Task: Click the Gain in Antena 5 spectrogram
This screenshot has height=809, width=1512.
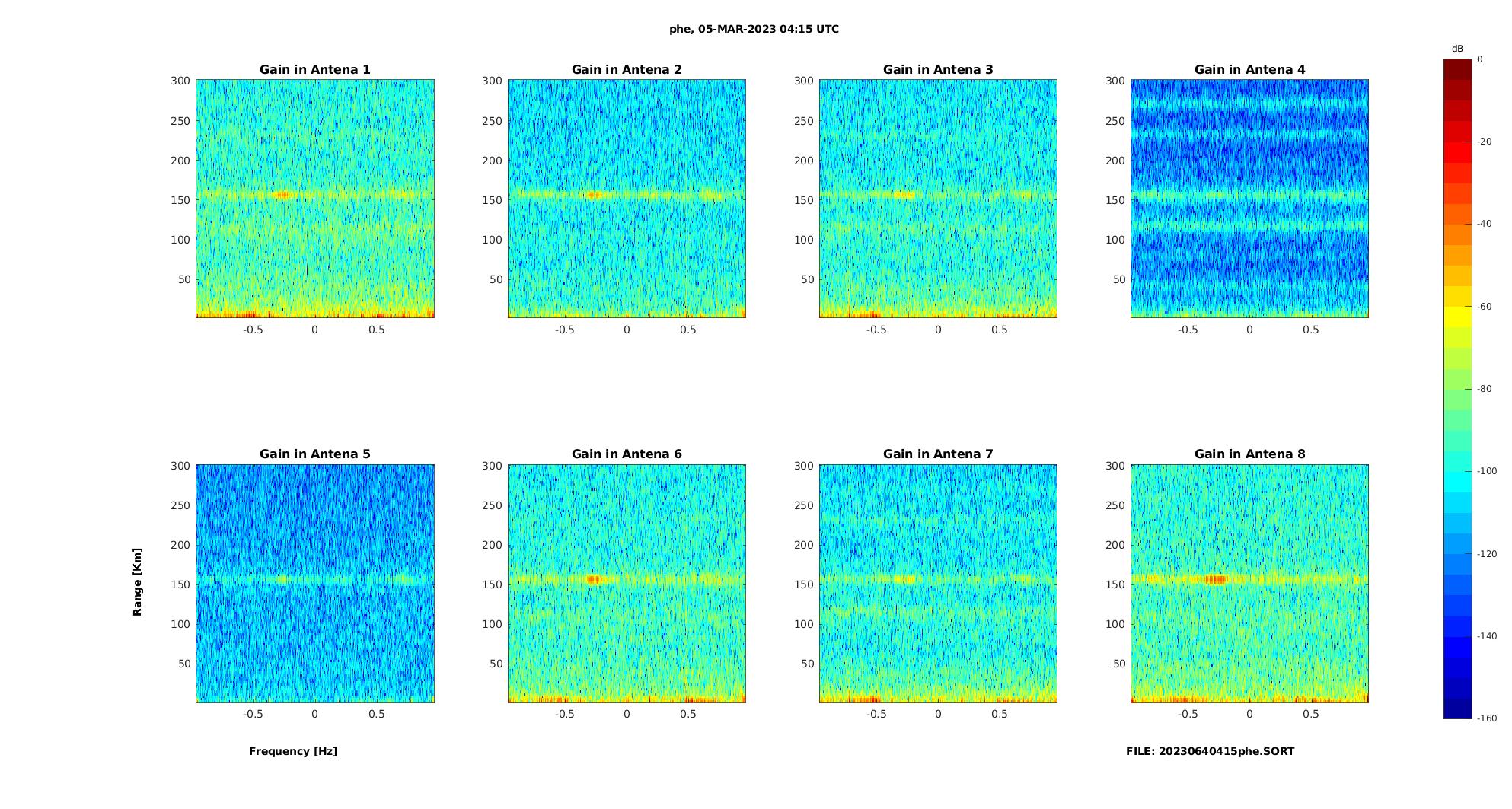Action: click(x=314, y=583)
